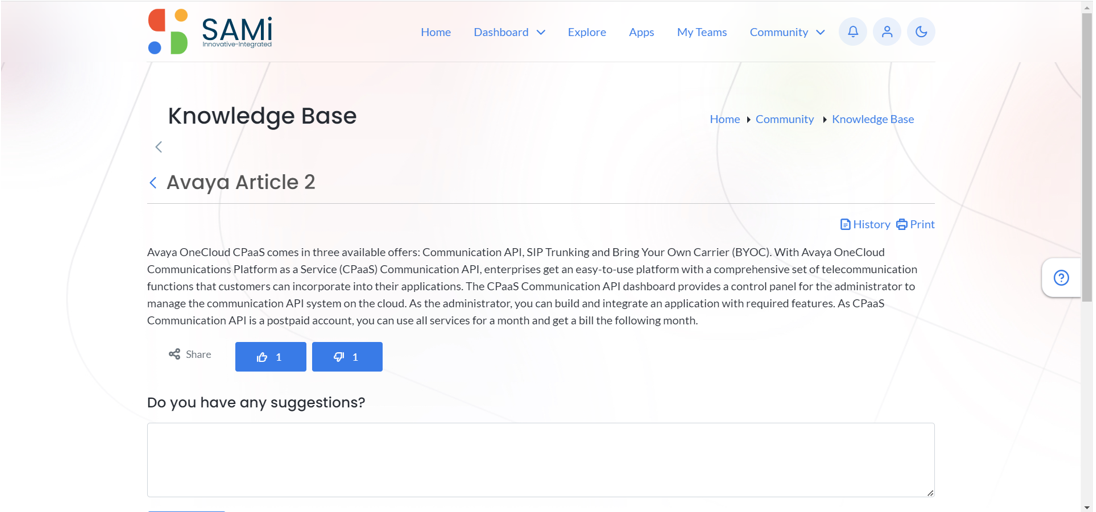
Task: Open the help question mark widget
Action: [x=1061, y=278]
